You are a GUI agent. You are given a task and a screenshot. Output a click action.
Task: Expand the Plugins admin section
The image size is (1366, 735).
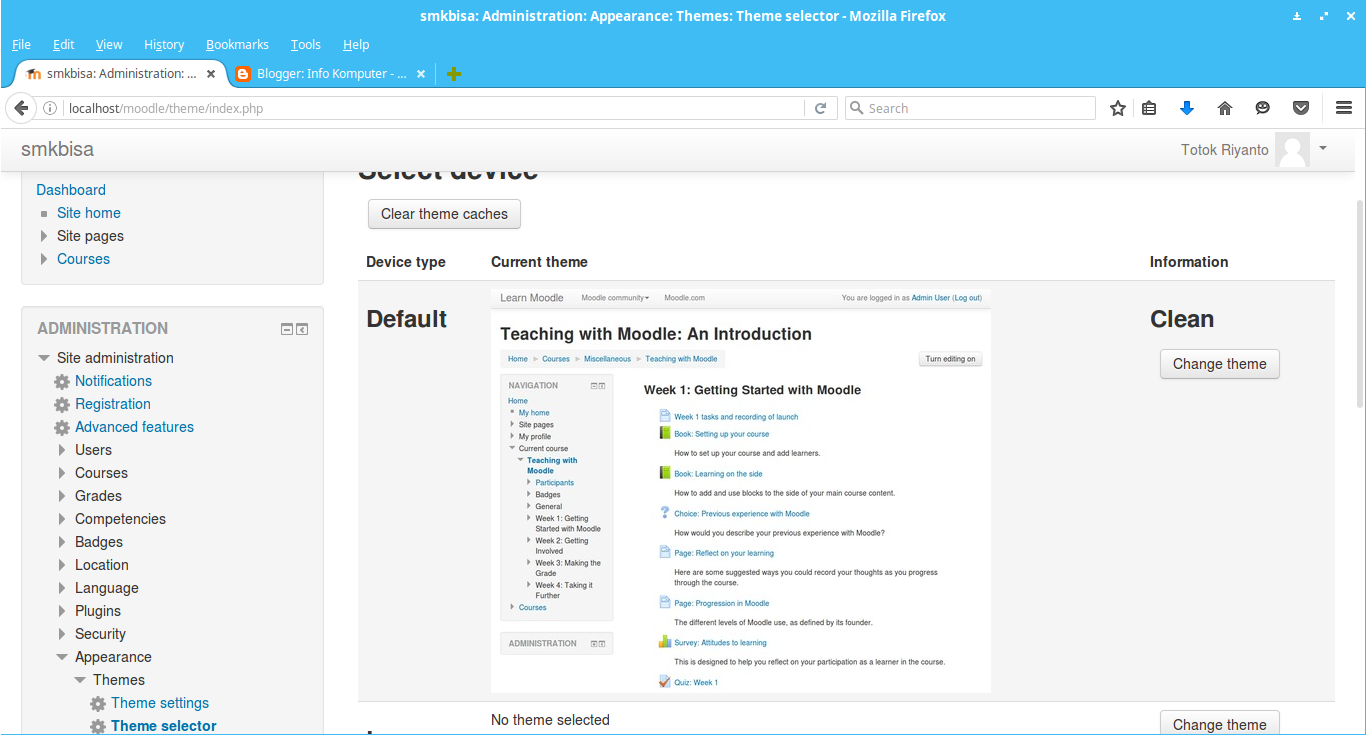(x=62, y=611)
